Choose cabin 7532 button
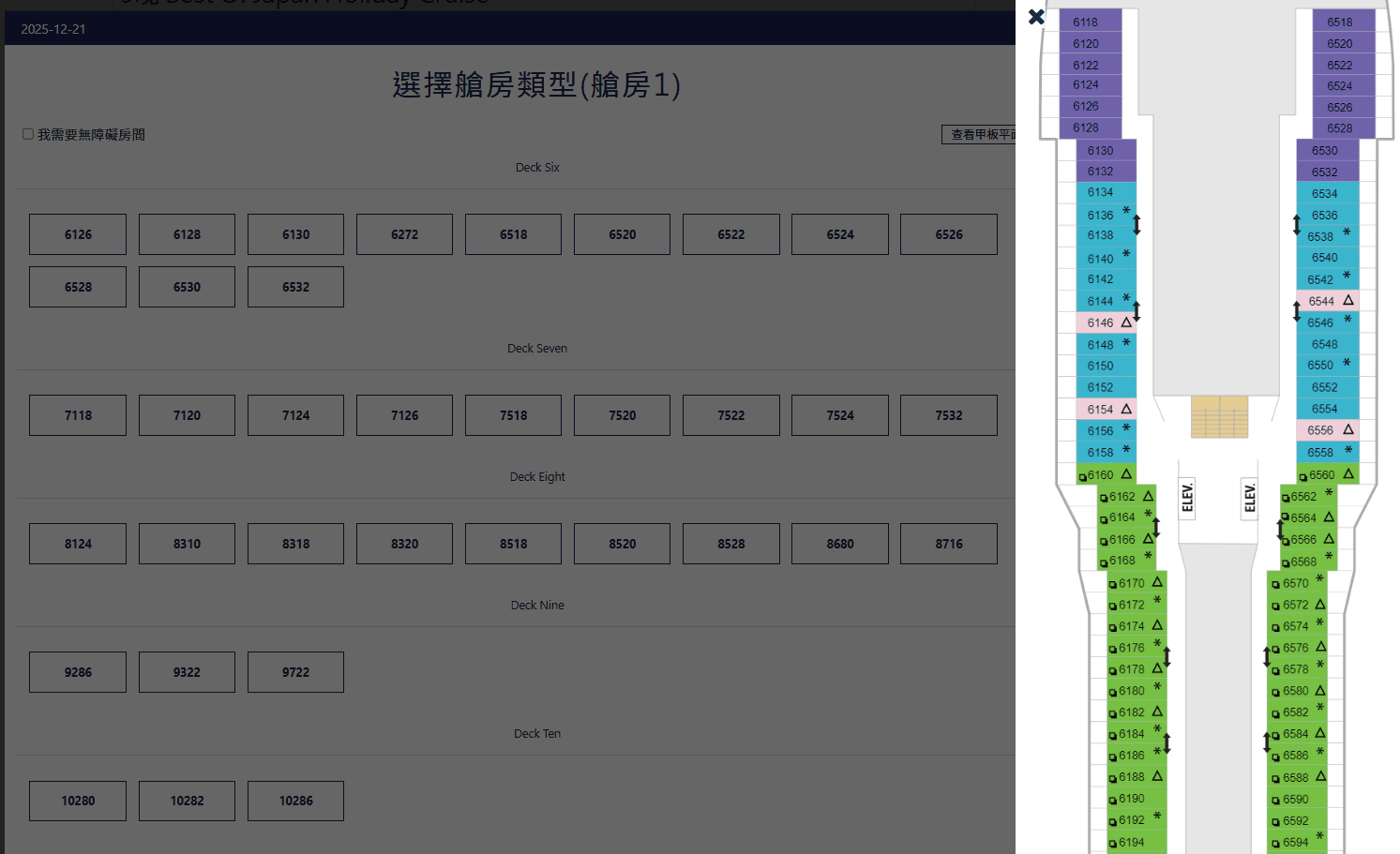 point(948,415)
